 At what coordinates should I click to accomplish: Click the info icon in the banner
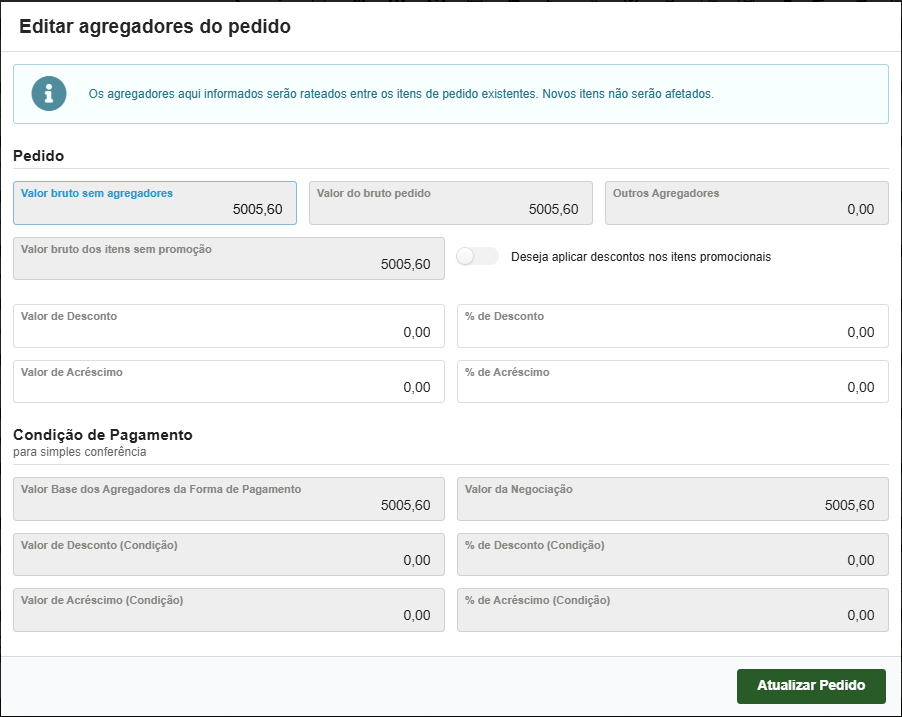coord(49,94)
